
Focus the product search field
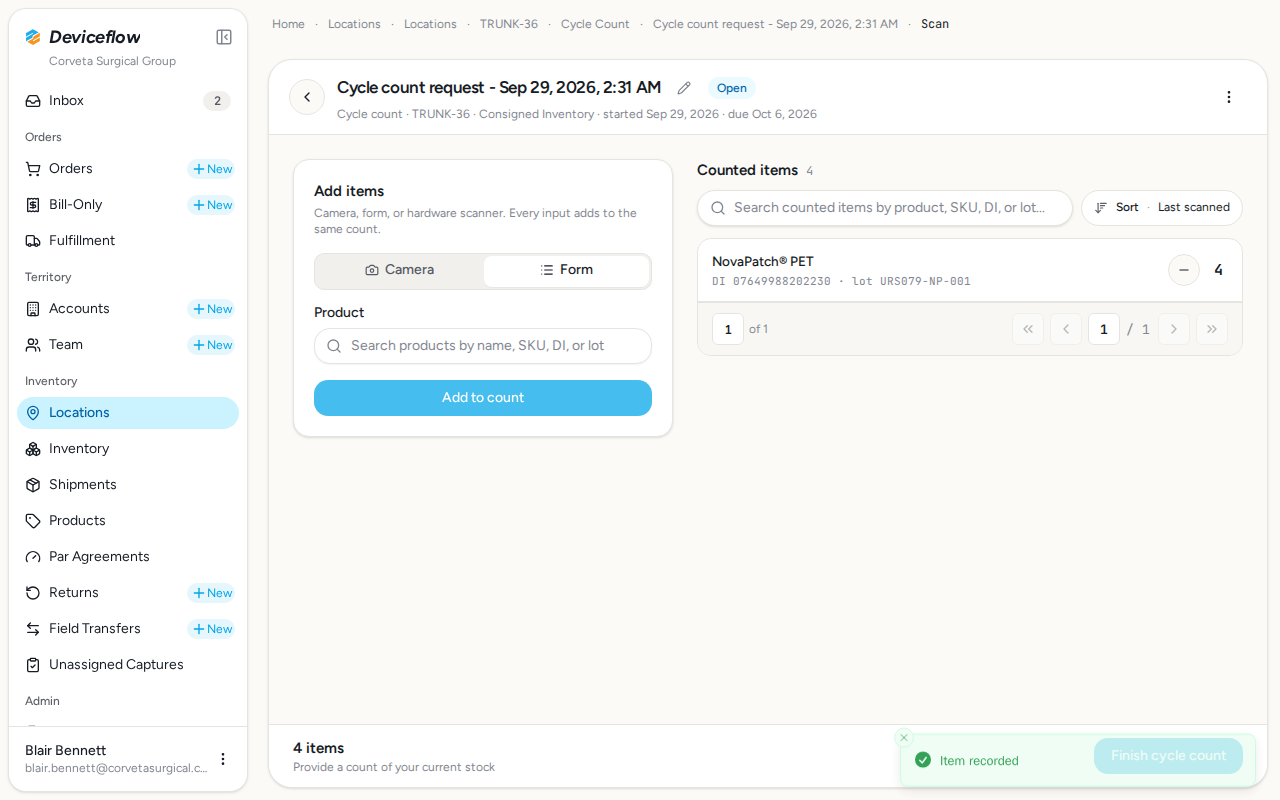[x=483, y=346]
